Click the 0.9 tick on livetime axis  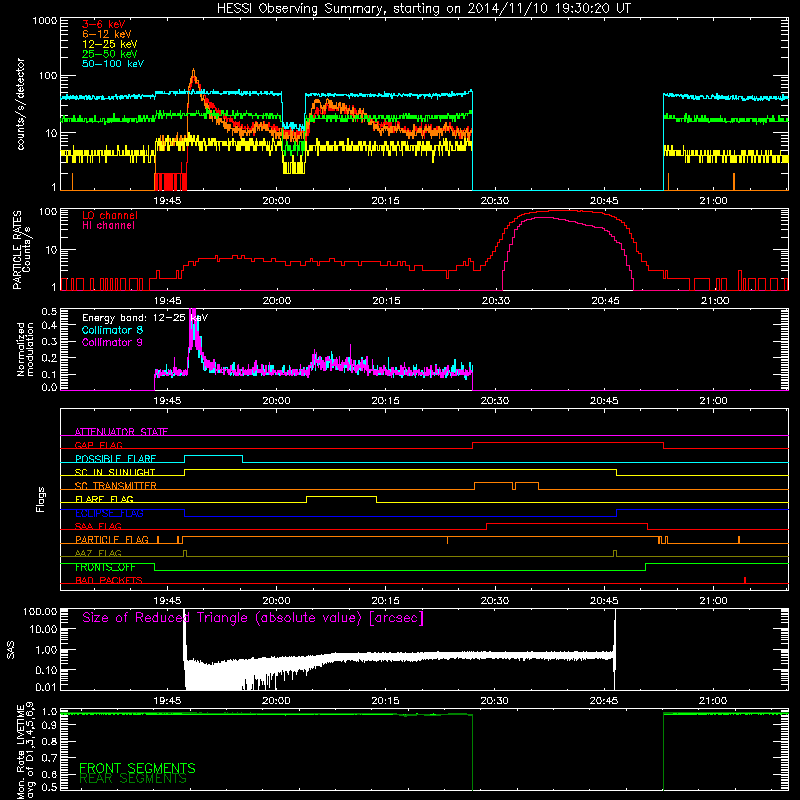49,726
